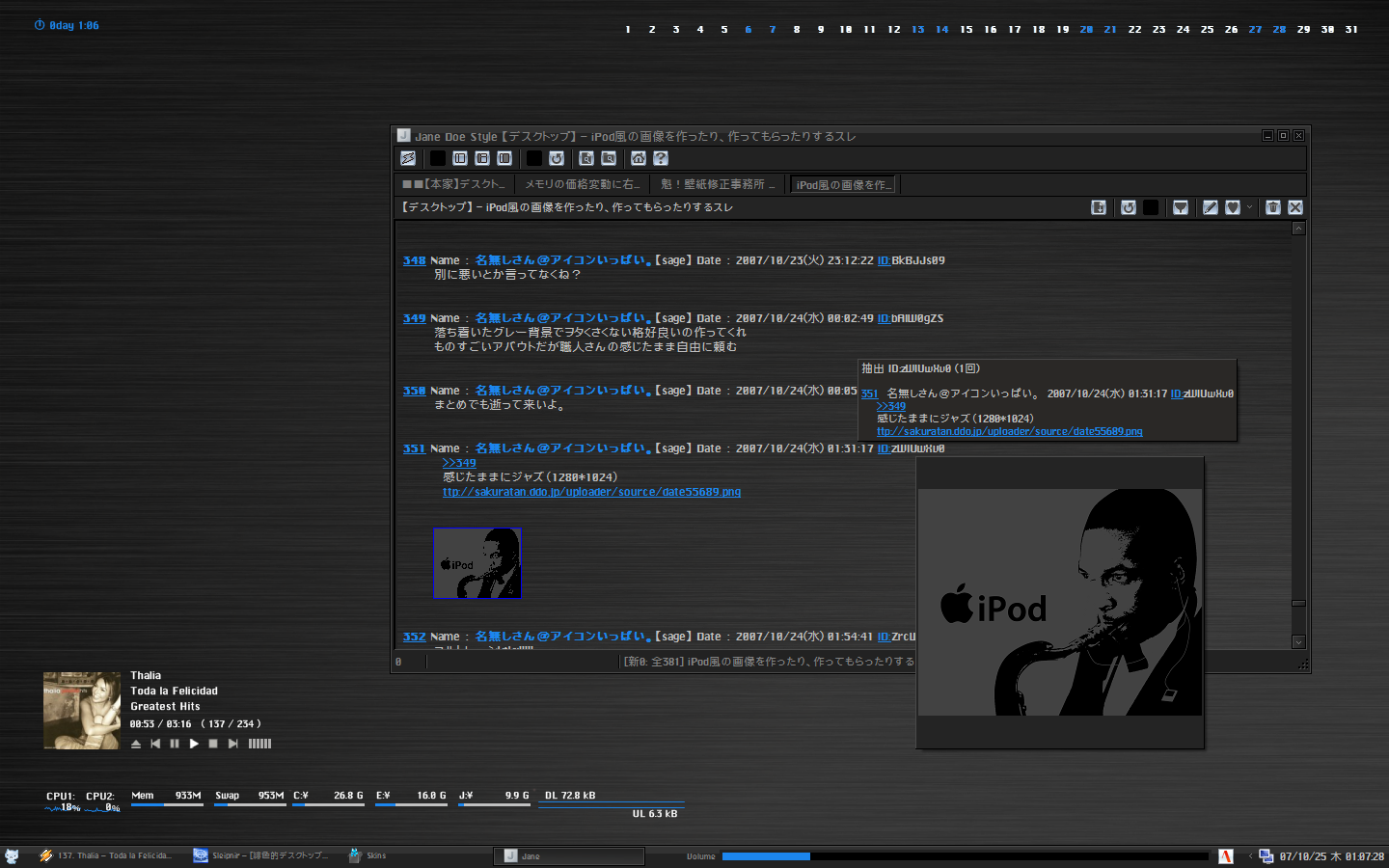
Task: Skip to previous track in music player
Action: (x=155, y=744)
